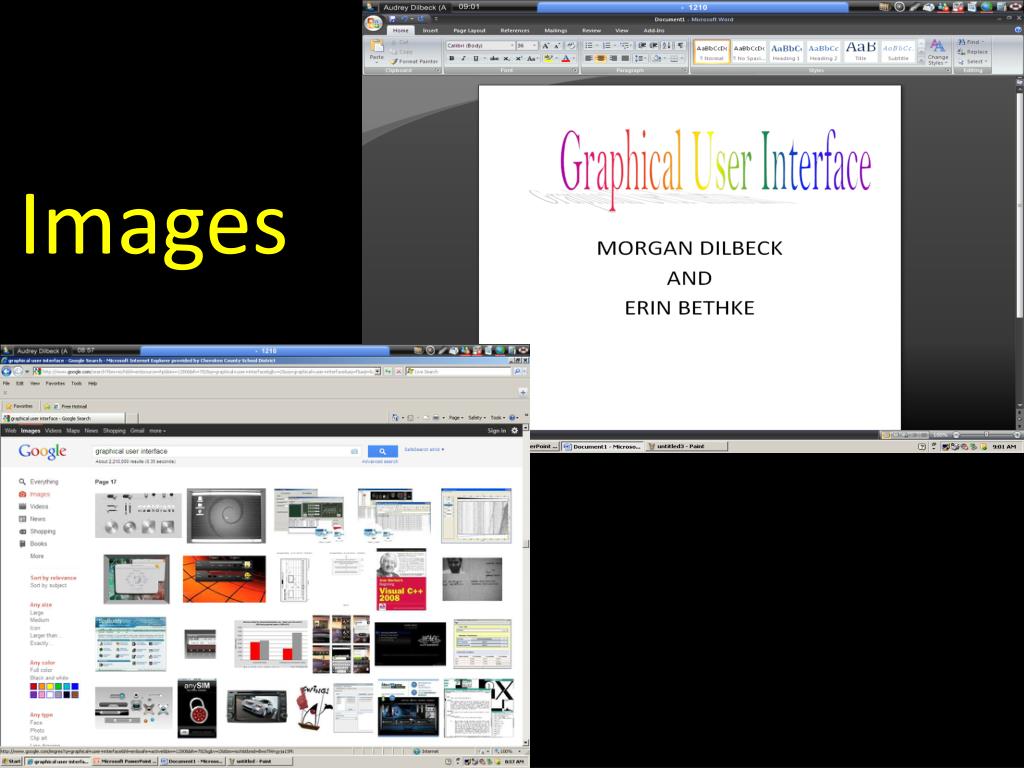Click the Save icon in Word's quick access toolbar

coord(392,19)
